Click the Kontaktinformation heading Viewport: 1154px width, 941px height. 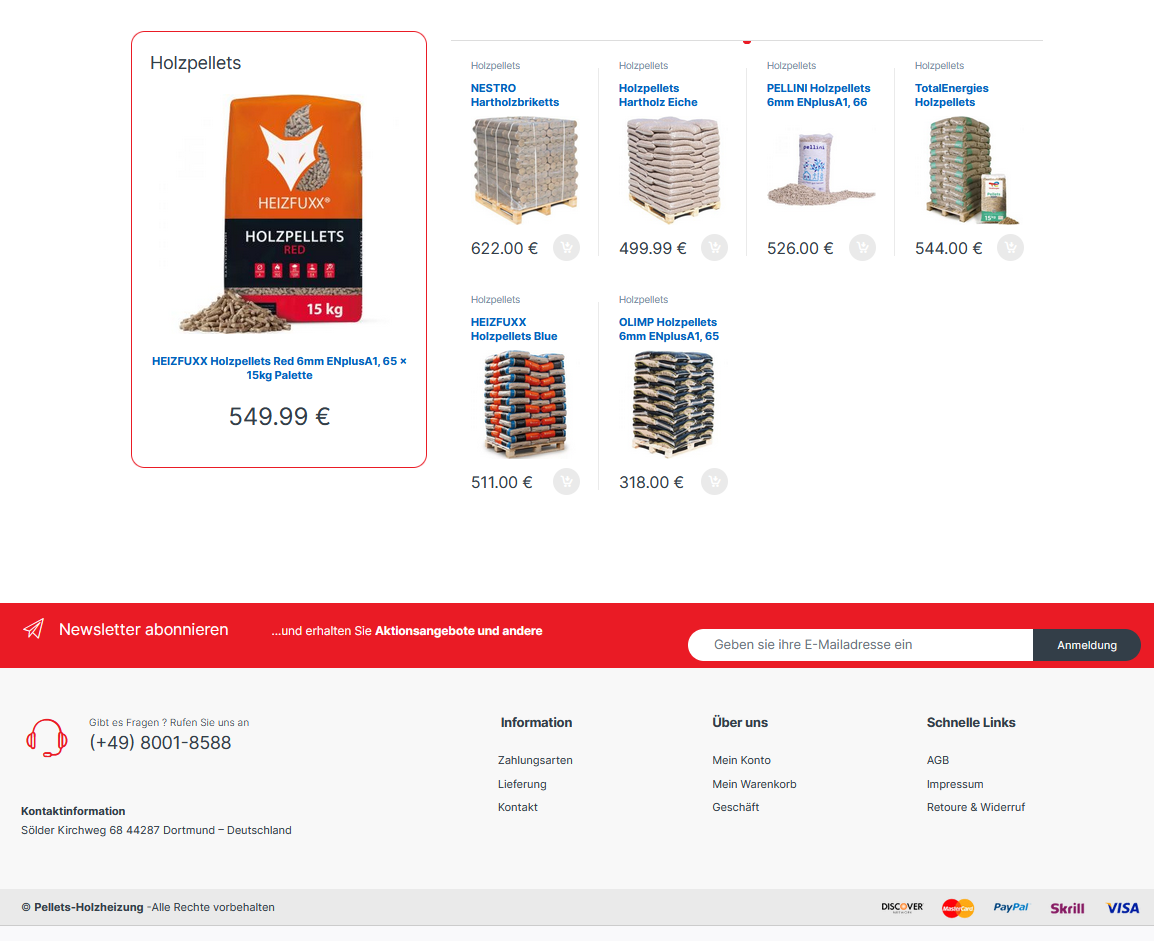pos(73,811)
